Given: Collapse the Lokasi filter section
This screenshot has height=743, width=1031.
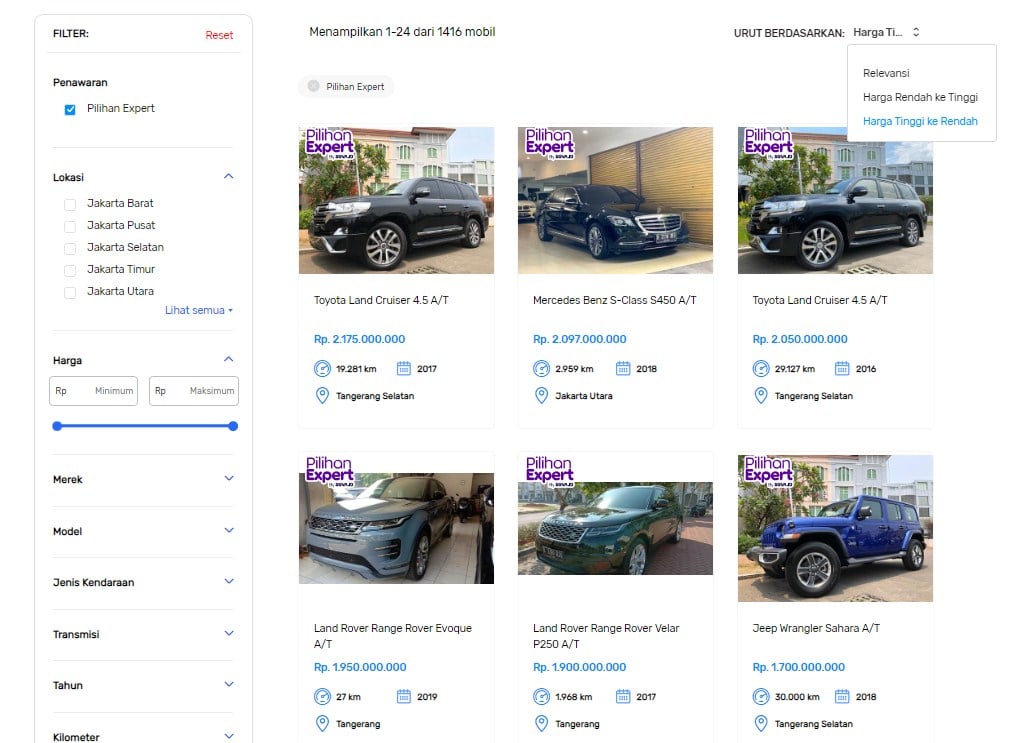Looking at the screenshot, I should 228,177.
